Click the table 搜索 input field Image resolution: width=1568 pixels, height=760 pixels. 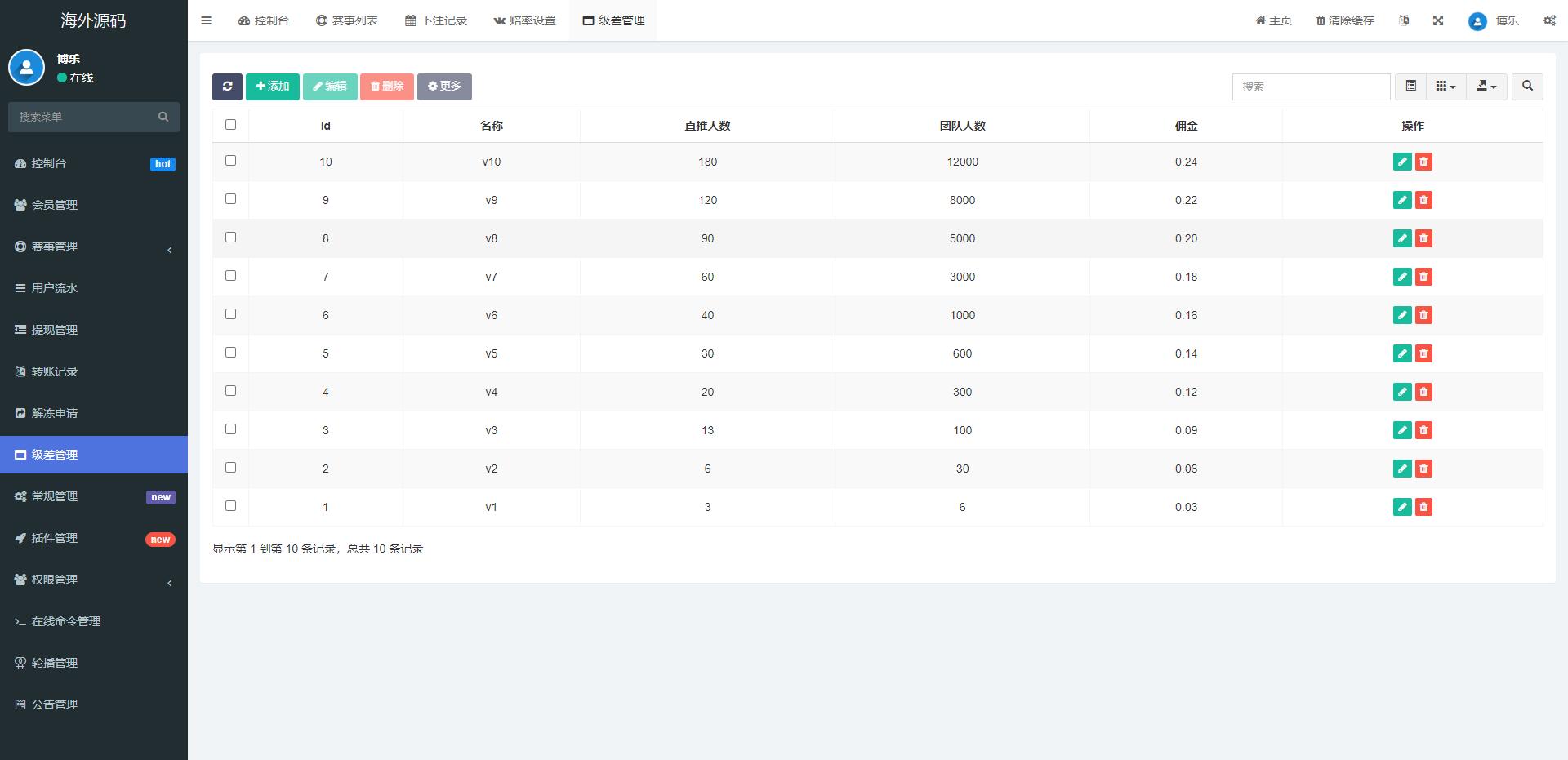[x=1311, y=87]
